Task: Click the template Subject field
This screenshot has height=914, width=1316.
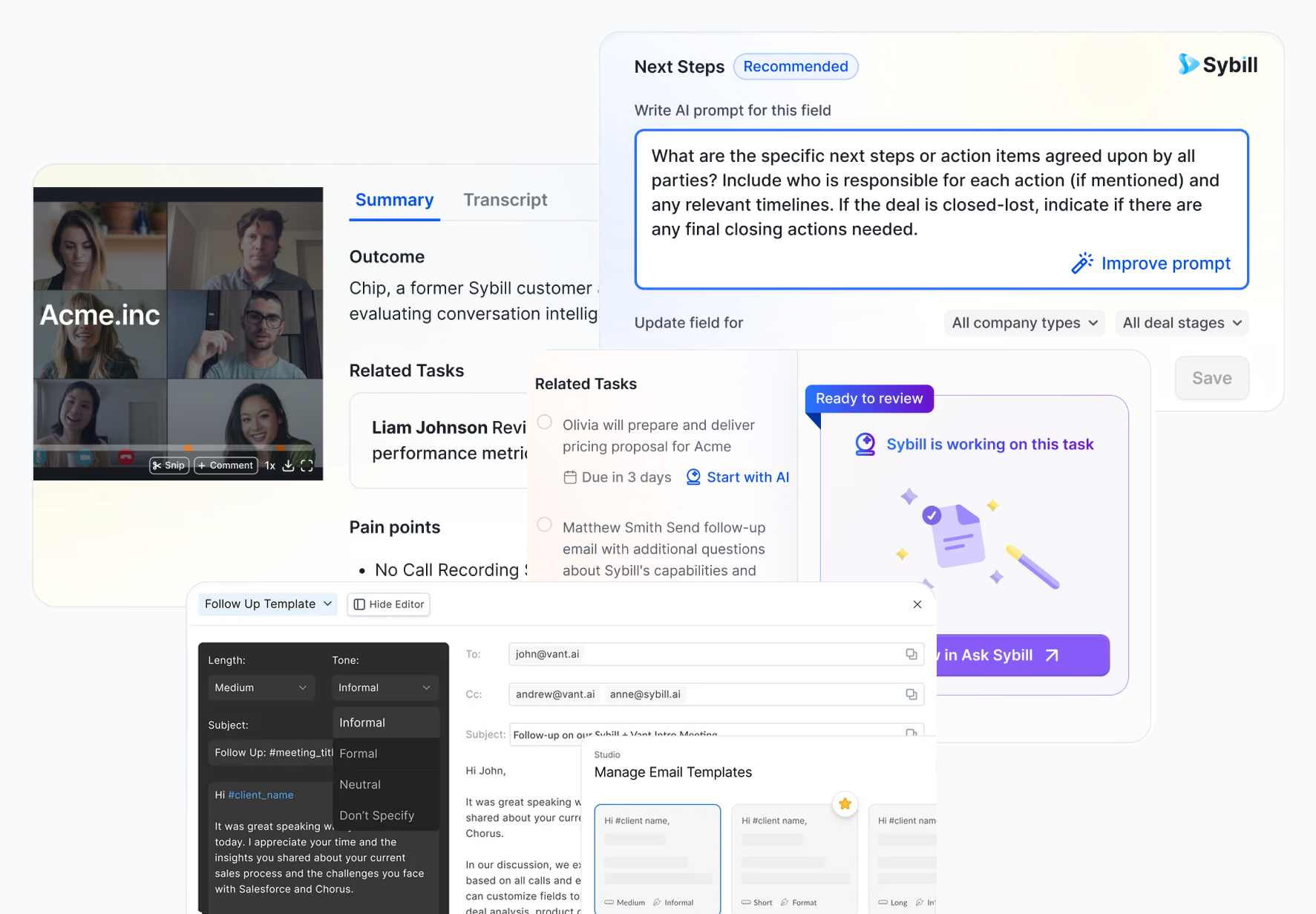Action: (x=272, y=753)
